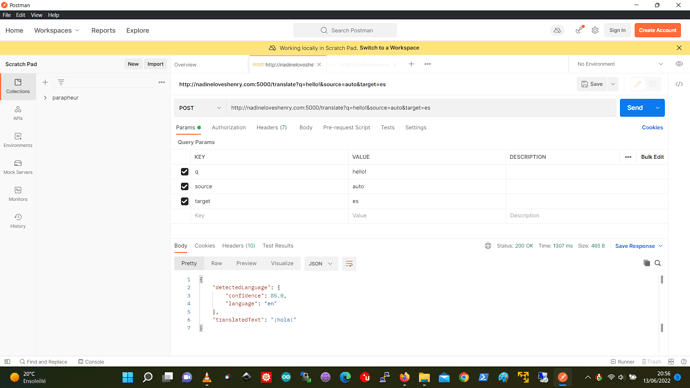Open the APIs sidebar panel

(x=18, y=113)
